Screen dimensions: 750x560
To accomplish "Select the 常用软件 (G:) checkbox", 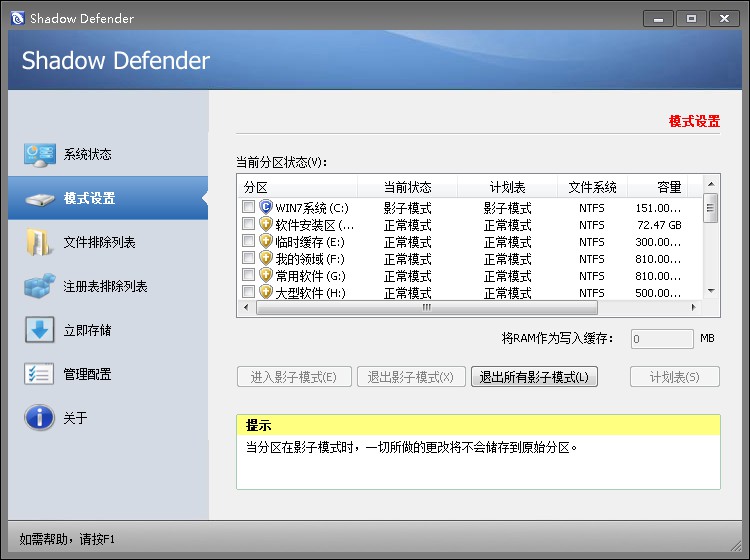I will (x=248, y=276).
